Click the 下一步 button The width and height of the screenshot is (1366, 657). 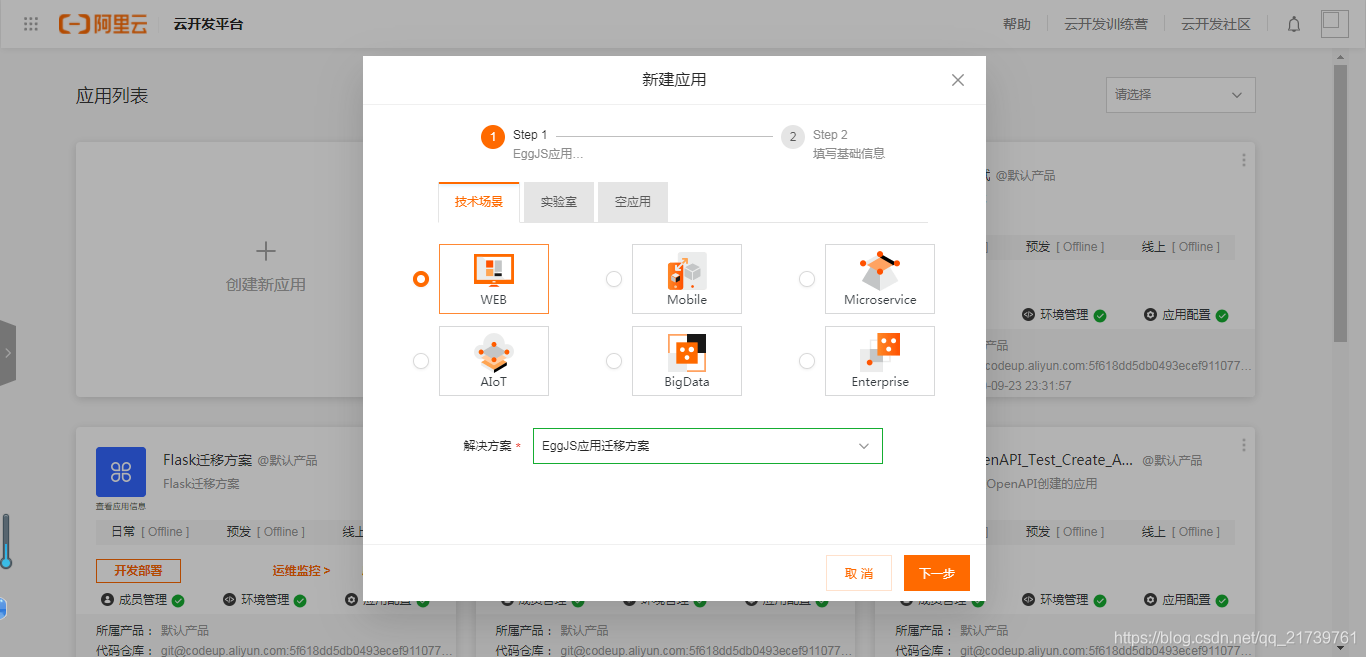click(x=937, y=573)
